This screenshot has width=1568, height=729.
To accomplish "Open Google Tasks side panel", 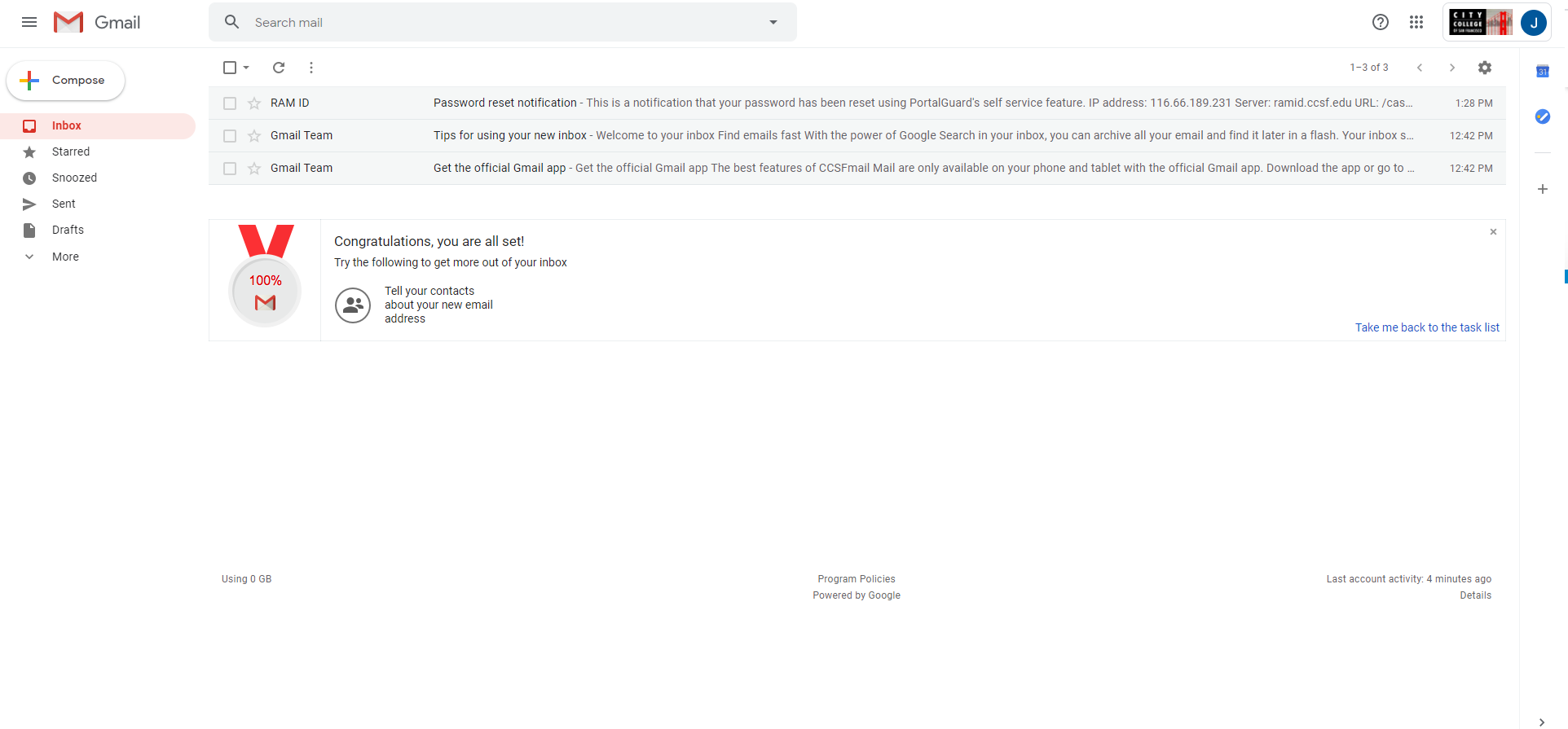I will (1543, 116).
